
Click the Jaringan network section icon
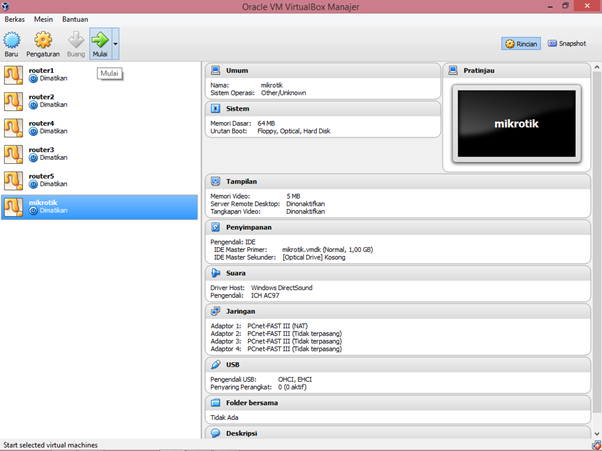tap(216, 311)
